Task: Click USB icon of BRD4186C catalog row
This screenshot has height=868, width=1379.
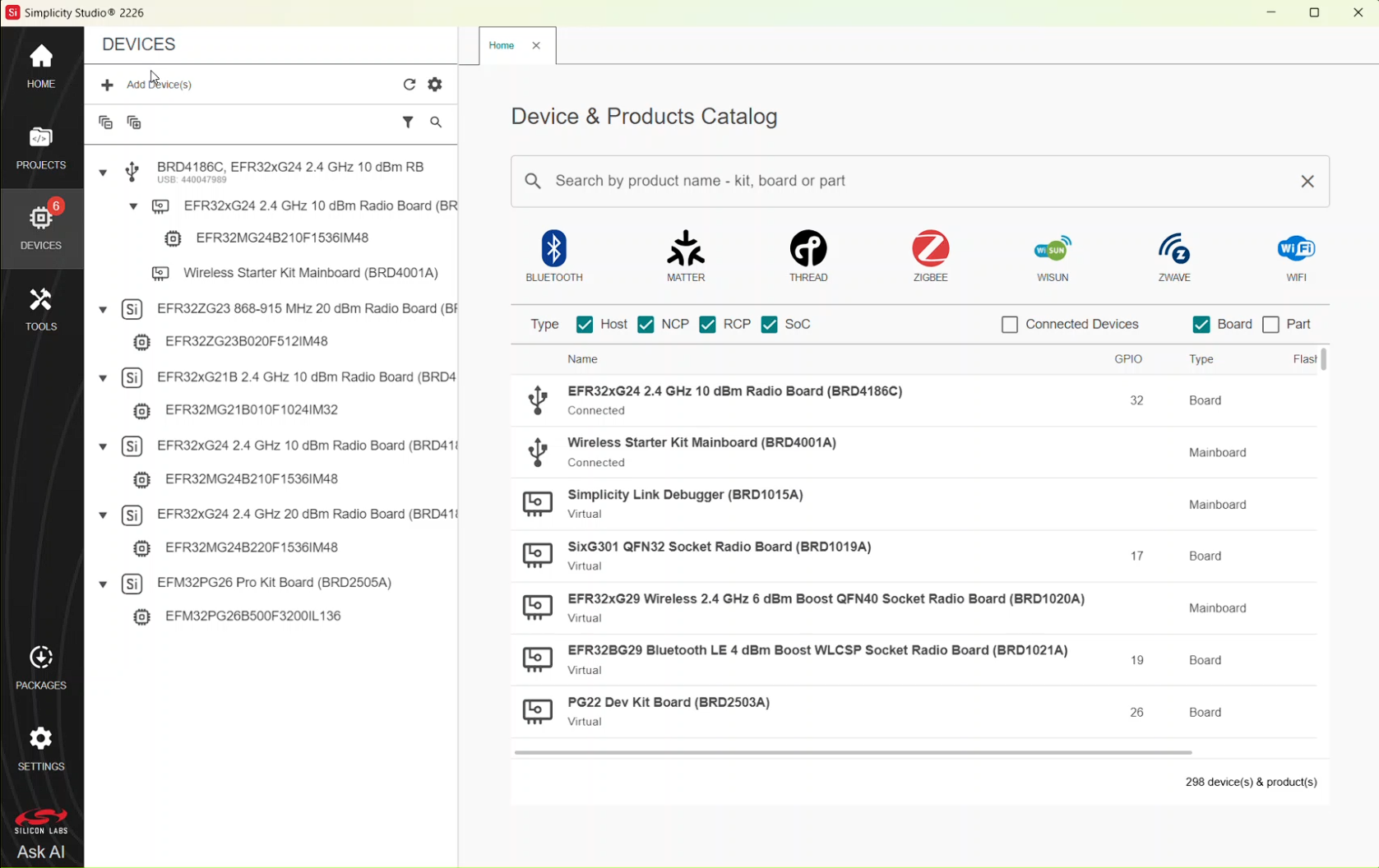Action: [x=538, y=400]
